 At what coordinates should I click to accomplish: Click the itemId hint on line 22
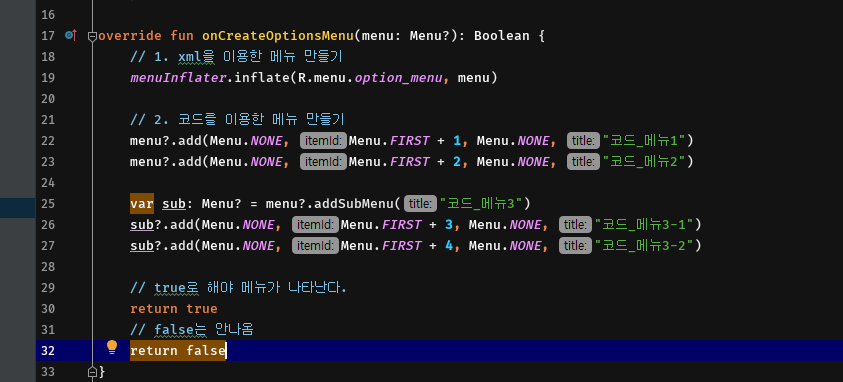(x=323, y=141)
